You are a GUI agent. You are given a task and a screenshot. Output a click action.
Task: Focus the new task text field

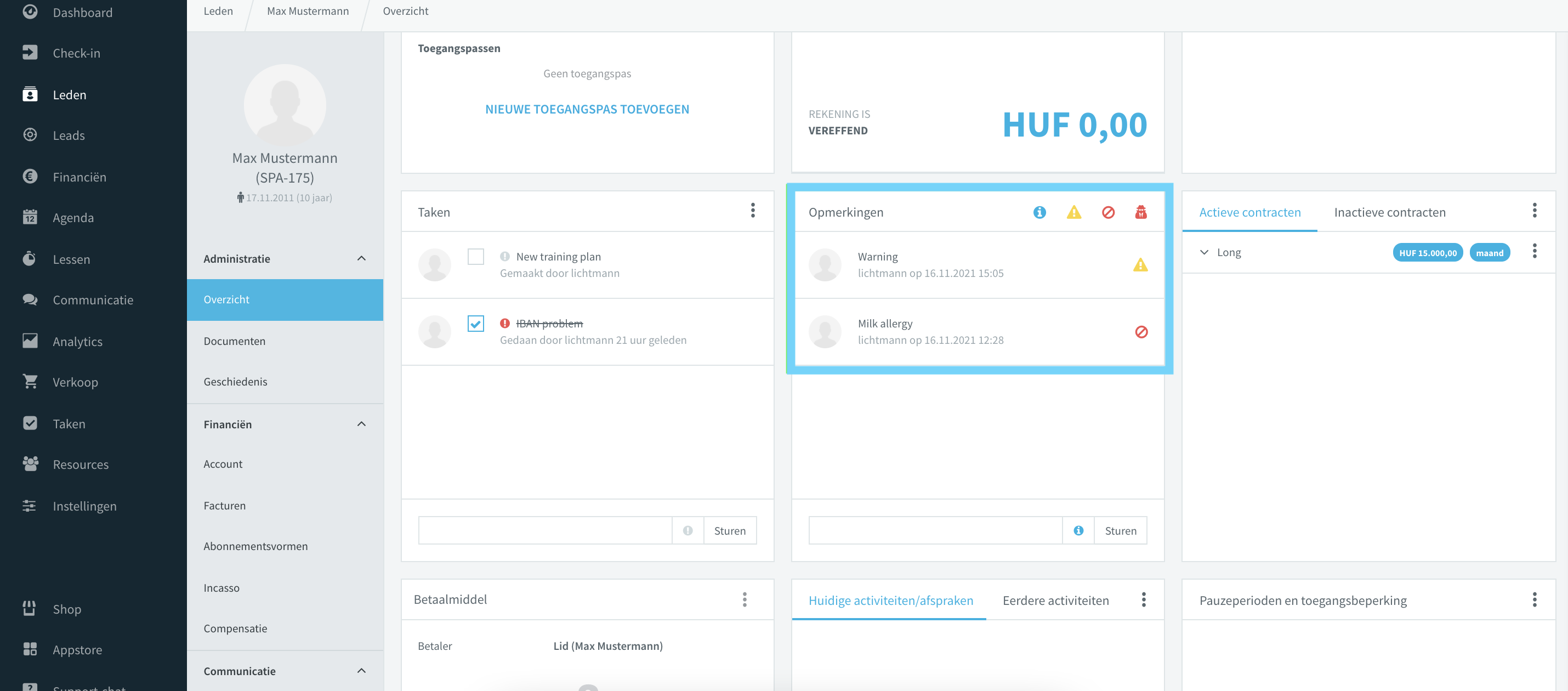pyautogui.click(x=545, y=530)
